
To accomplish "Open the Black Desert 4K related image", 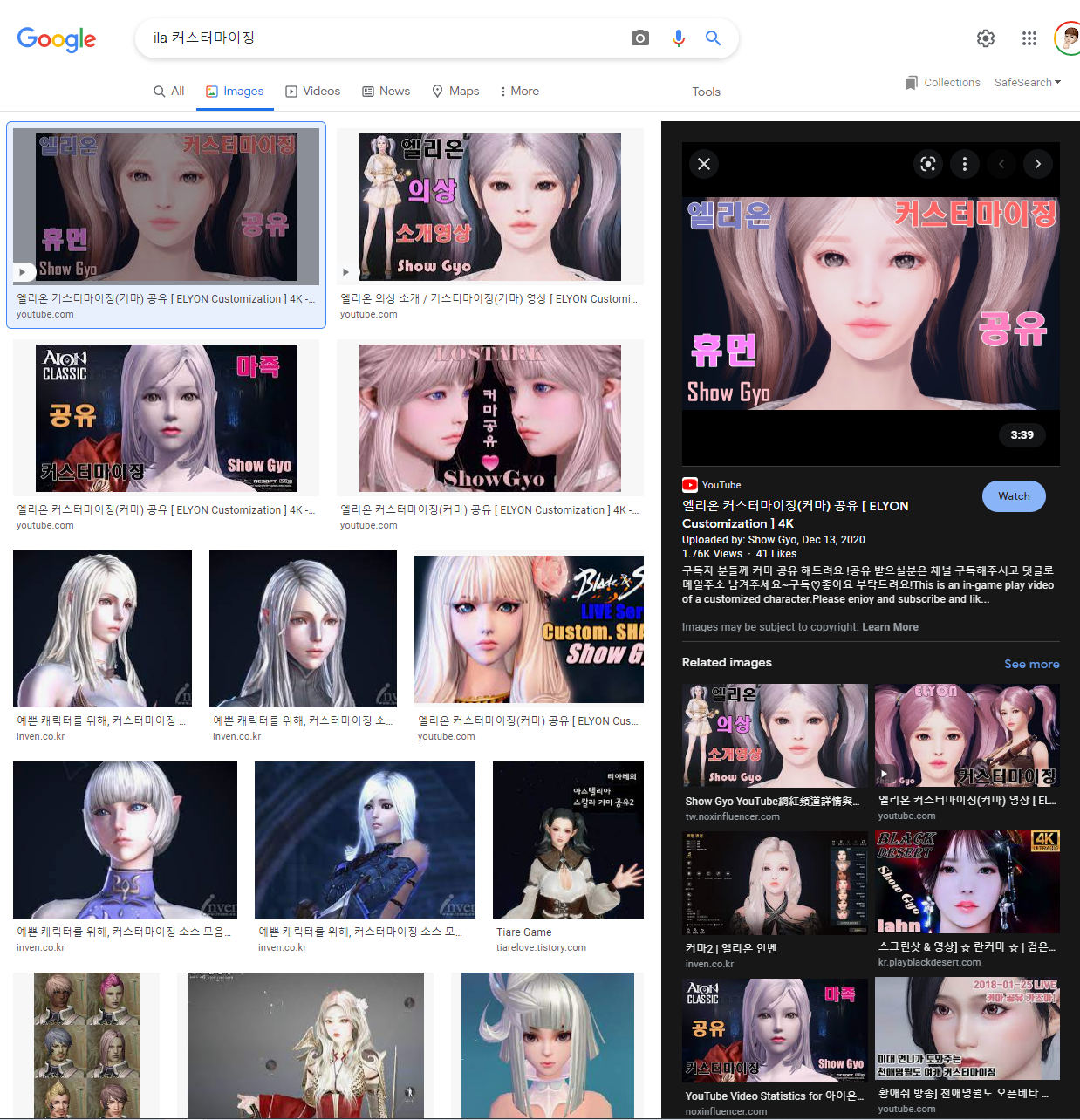I will 967,882.
